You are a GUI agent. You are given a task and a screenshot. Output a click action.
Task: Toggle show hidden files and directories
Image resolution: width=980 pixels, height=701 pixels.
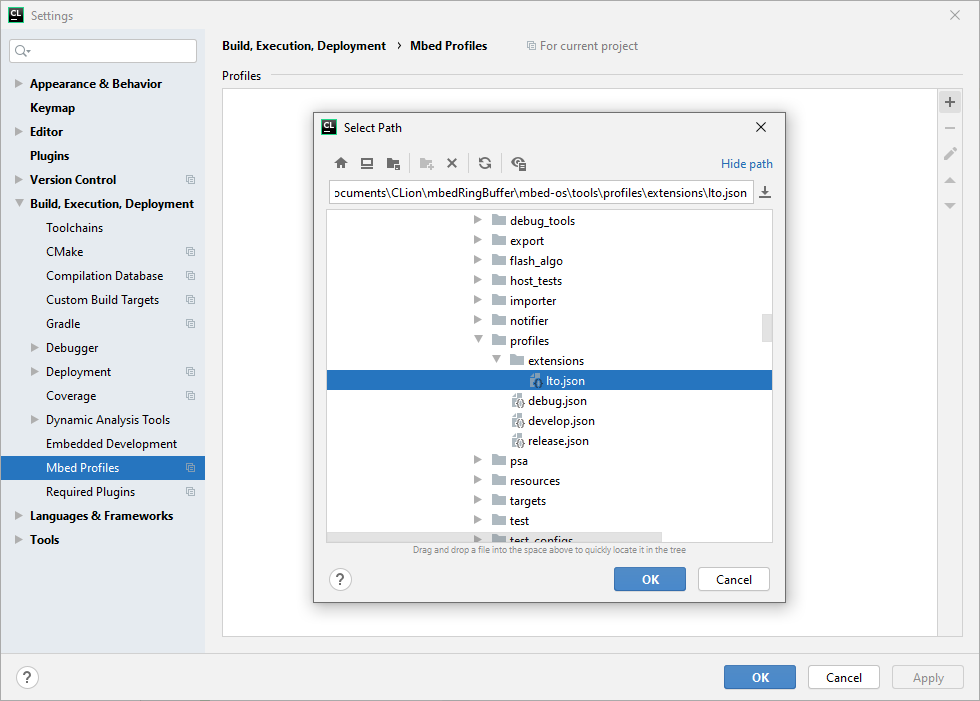click(518, 163)
